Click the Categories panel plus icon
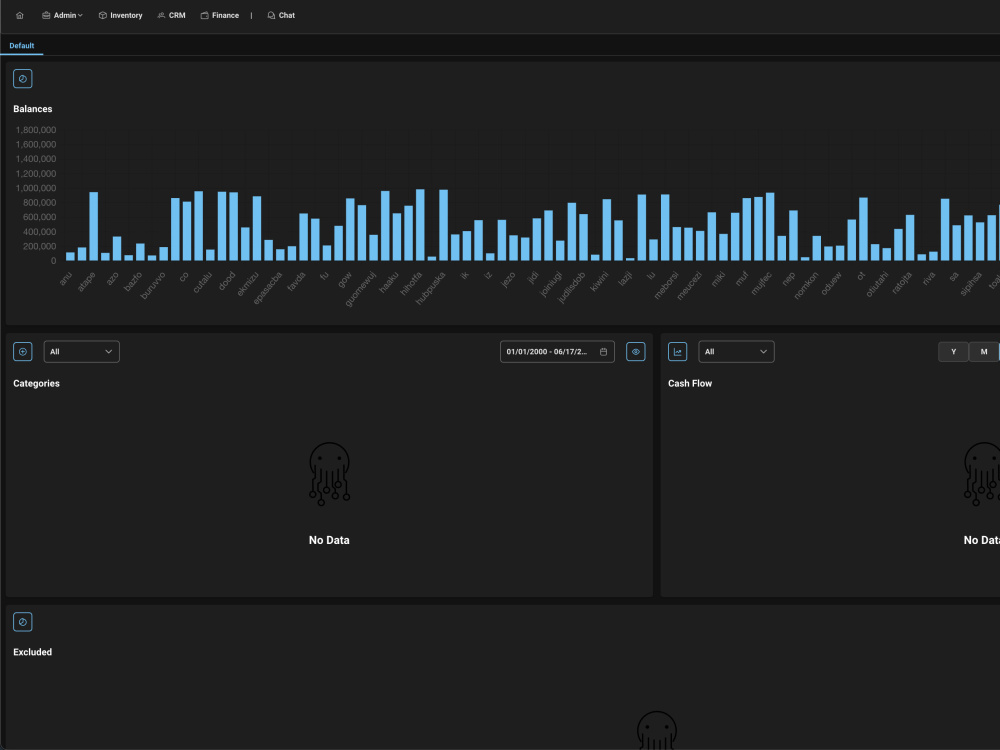The width and height of the screenshot is (1000, 750). coord(23,352)
